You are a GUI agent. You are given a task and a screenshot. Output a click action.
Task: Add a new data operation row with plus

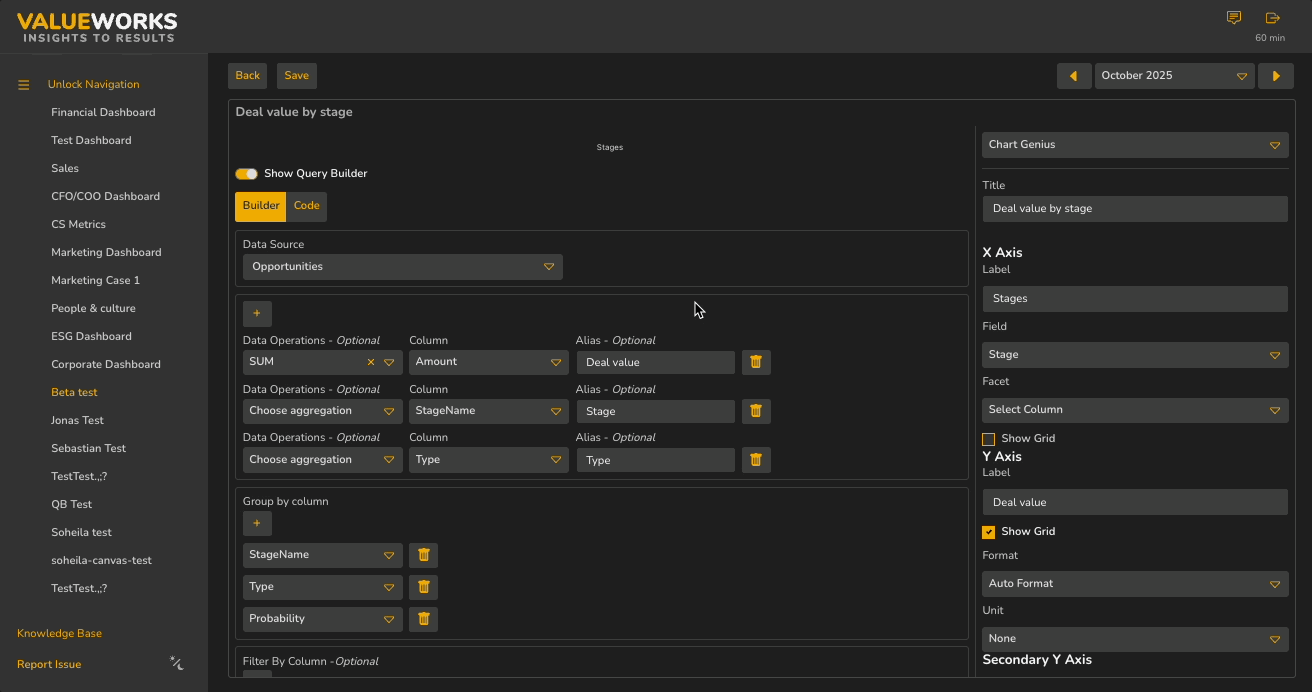[257, 314]
